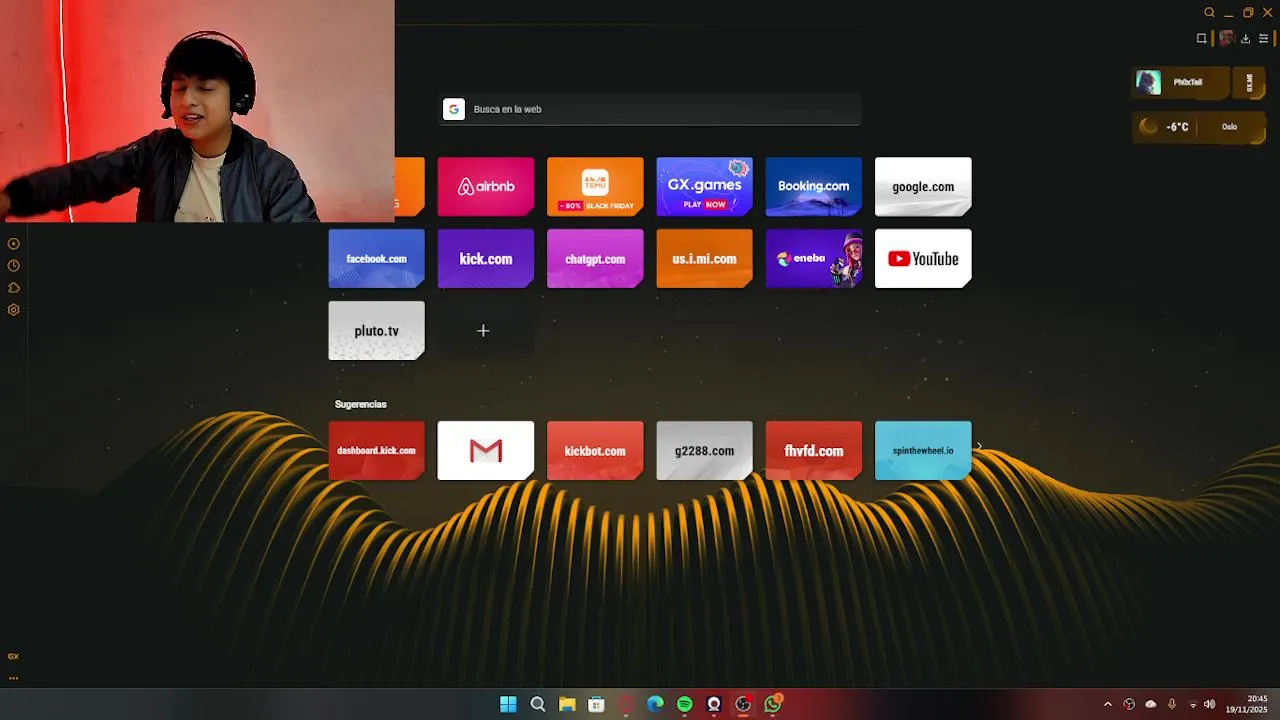The width and height of the screenshot is (1280, 720).
Task: Open the sidebar three-dots menu
Action: click(13, 678)
